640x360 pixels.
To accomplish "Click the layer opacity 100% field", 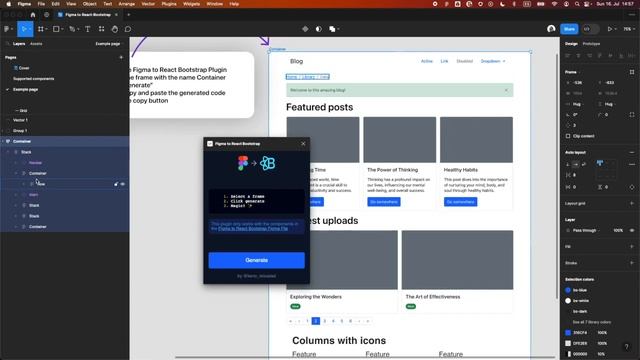I will 618,230.
